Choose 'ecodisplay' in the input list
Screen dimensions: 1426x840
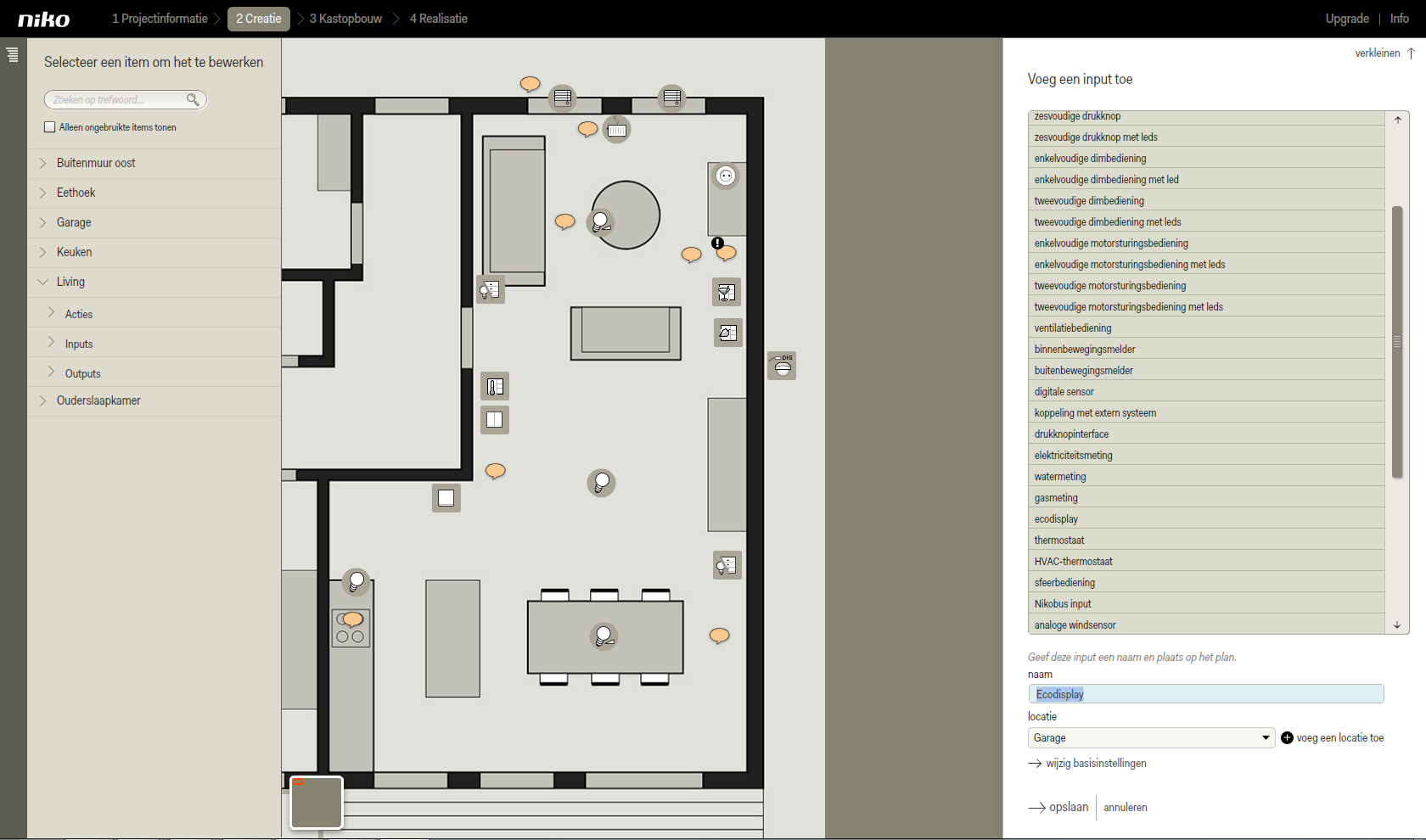point(1206,519)
